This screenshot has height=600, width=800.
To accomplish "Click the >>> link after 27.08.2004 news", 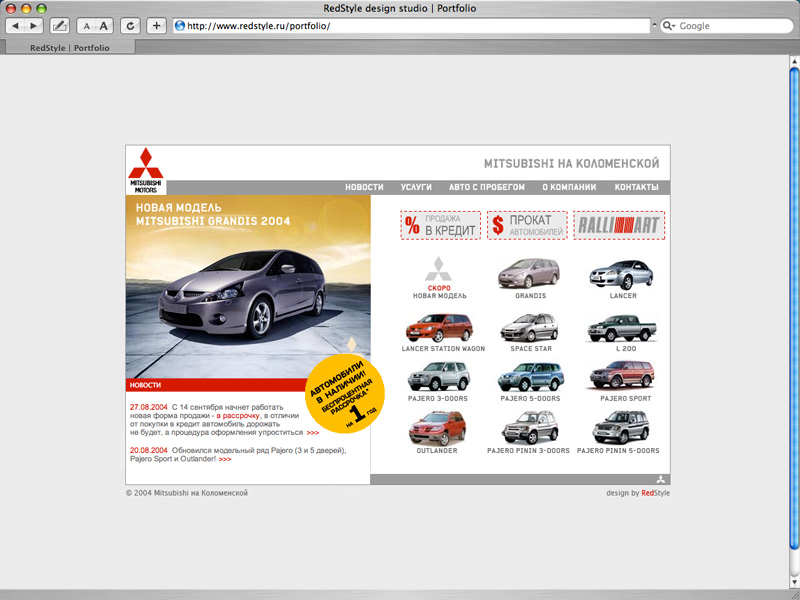I will [x=313, y=433].
